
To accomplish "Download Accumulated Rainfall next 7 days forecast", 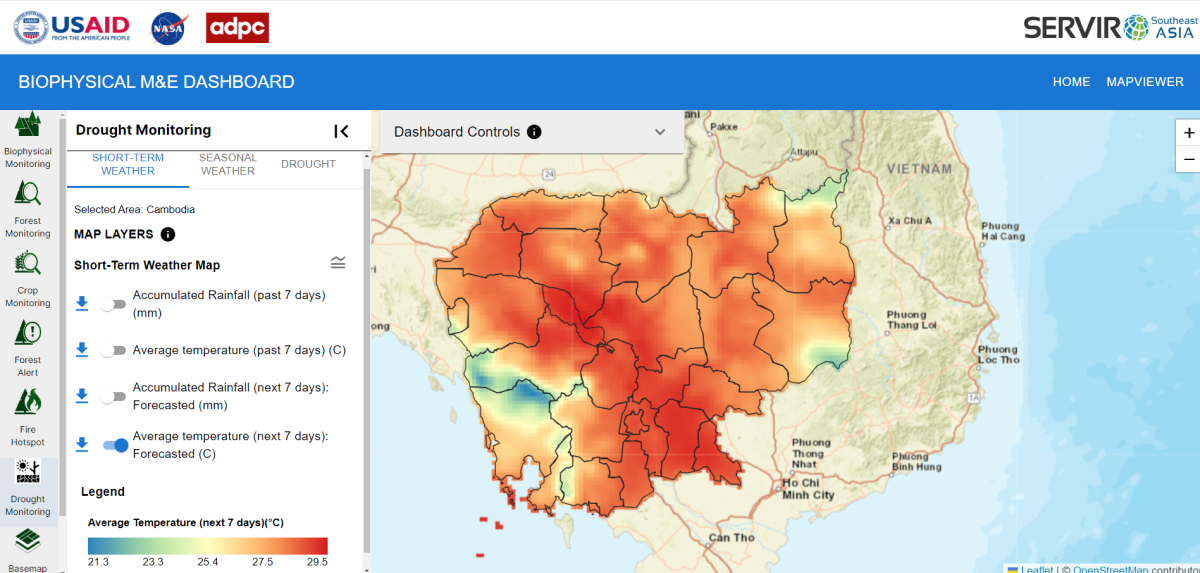I will point(83,396).
